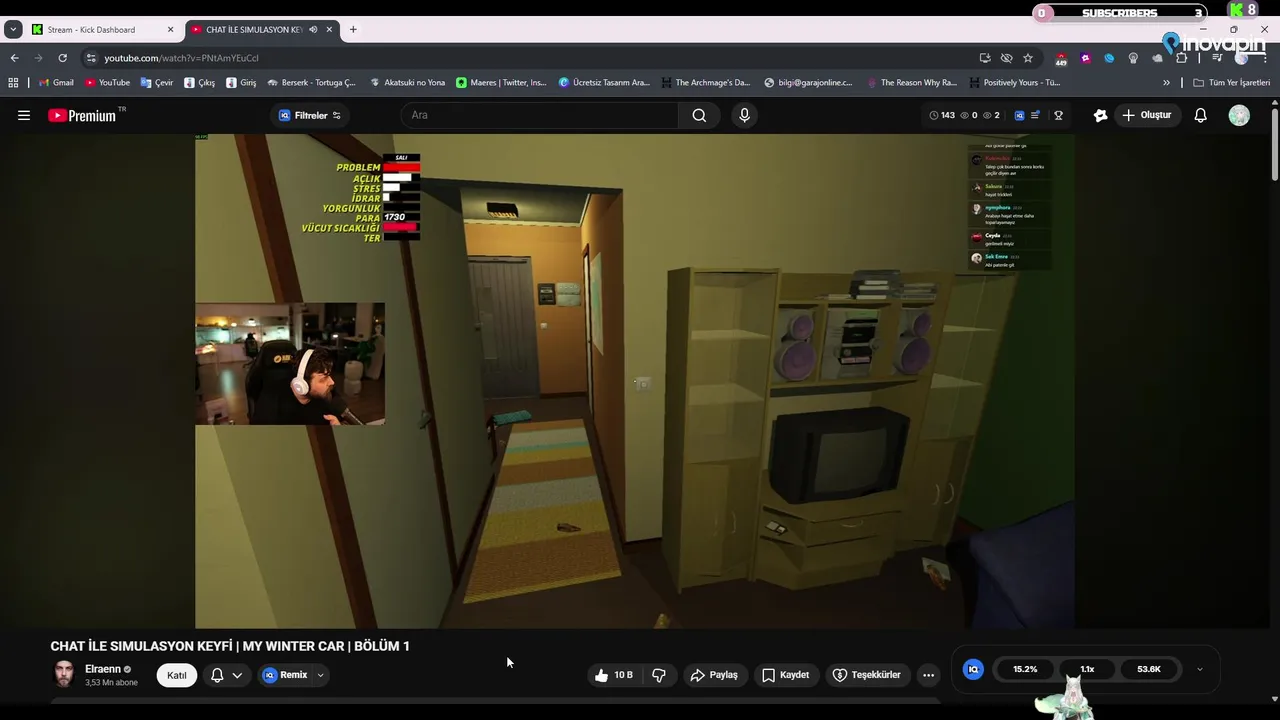Open the Chrome three-dot menu
The width and height of the screenshot is (1280, 720).
pos(1265,58)
